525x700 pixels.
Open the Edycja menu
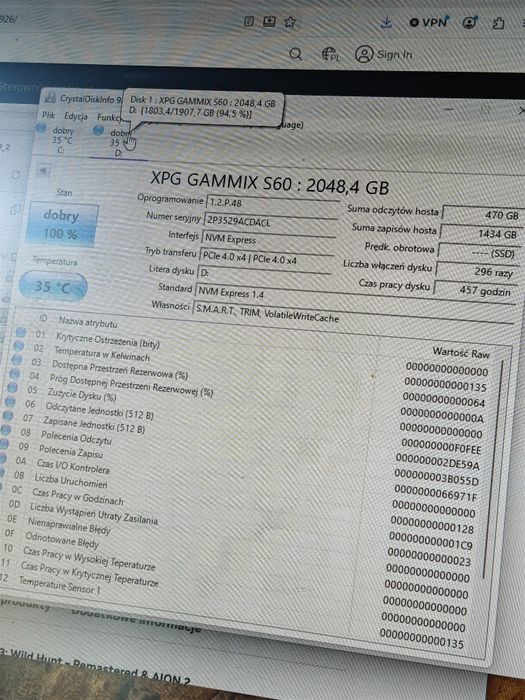(75, 116)
